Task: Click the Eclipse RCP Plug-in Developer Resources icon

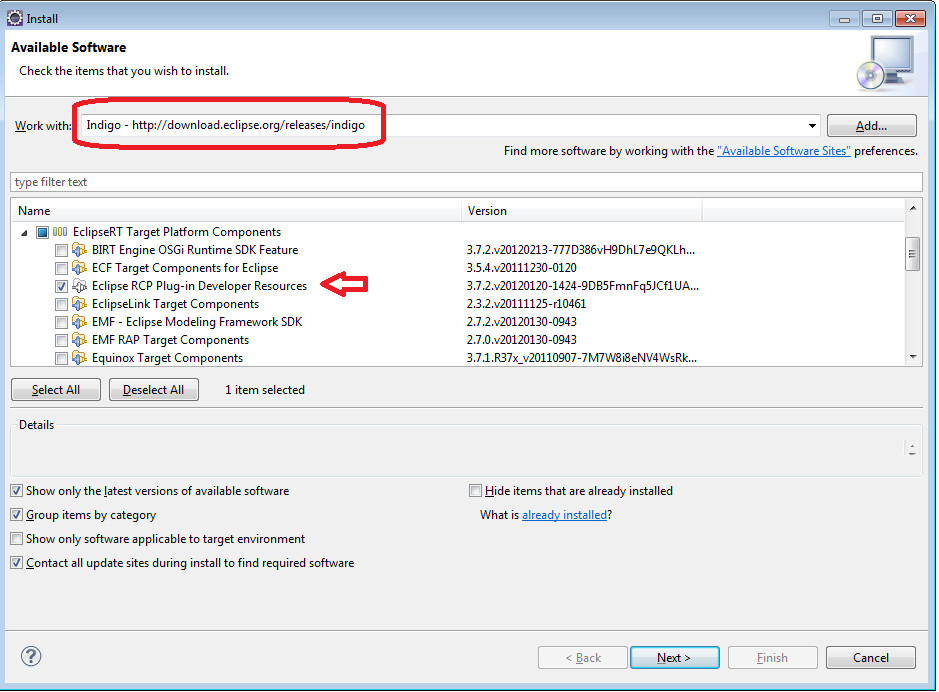Action: click(x=79, y=286)
